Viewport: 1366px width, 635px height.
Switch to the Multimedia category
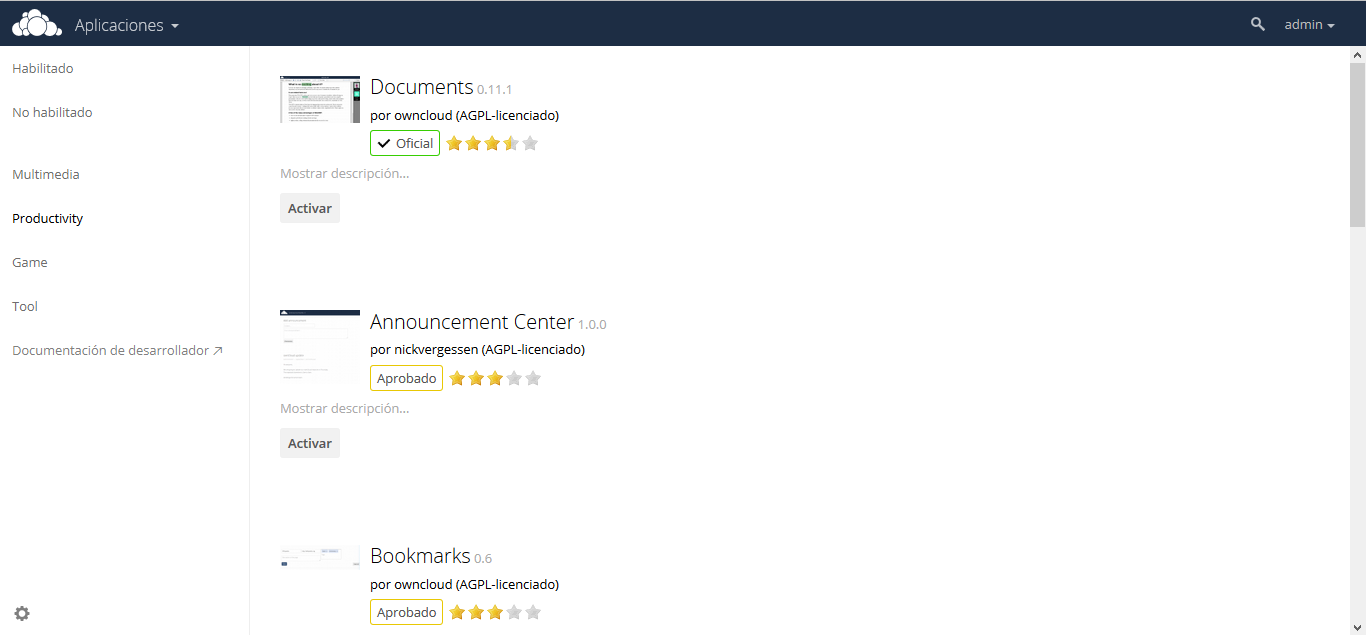coord(46,174)
